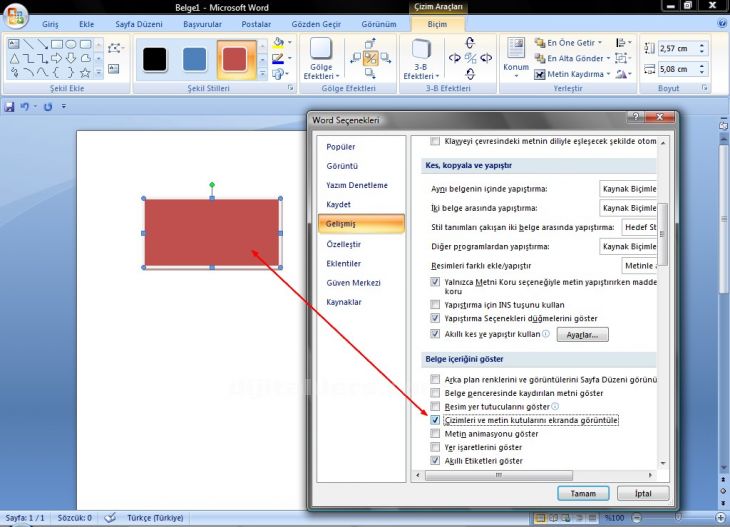Tilt 3-D shape left icon
Viewport: 730px width, 527px height.
coord(454,58)
